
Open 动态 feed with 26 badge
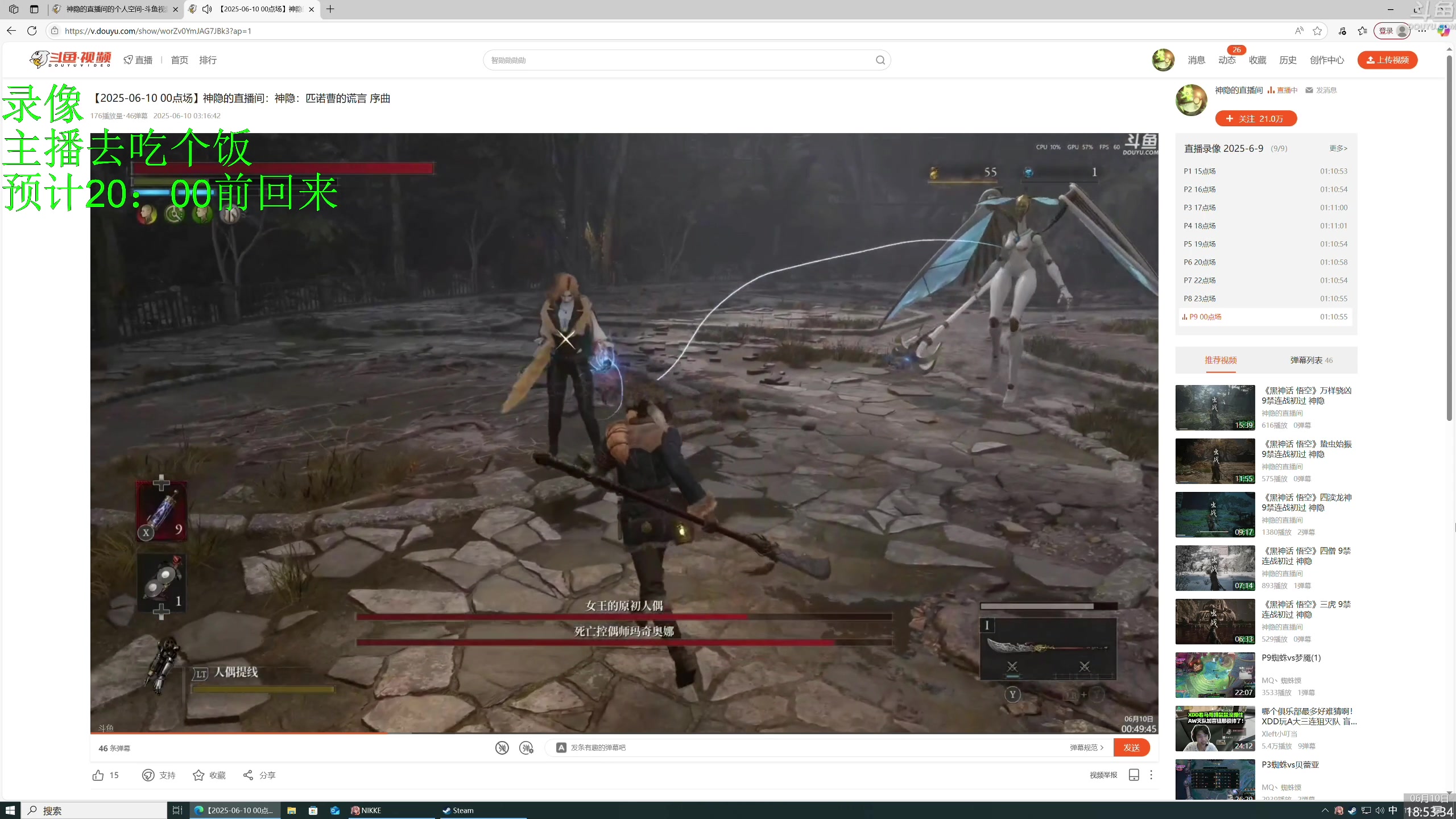(x=1227, y=60)
